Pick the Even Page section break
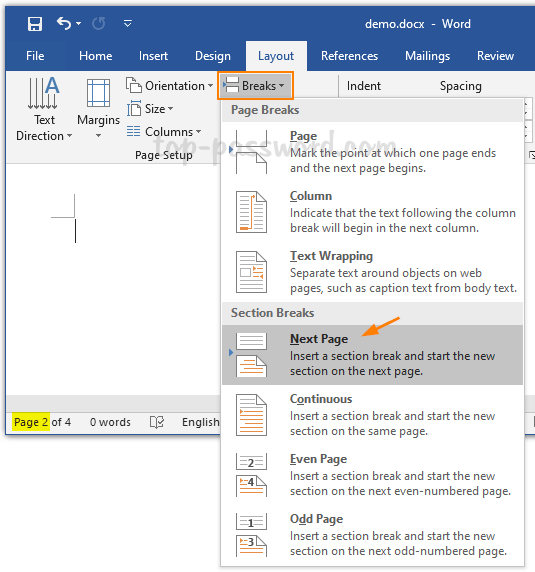Viewport: 535px width, 572px height. coord(372,475)
